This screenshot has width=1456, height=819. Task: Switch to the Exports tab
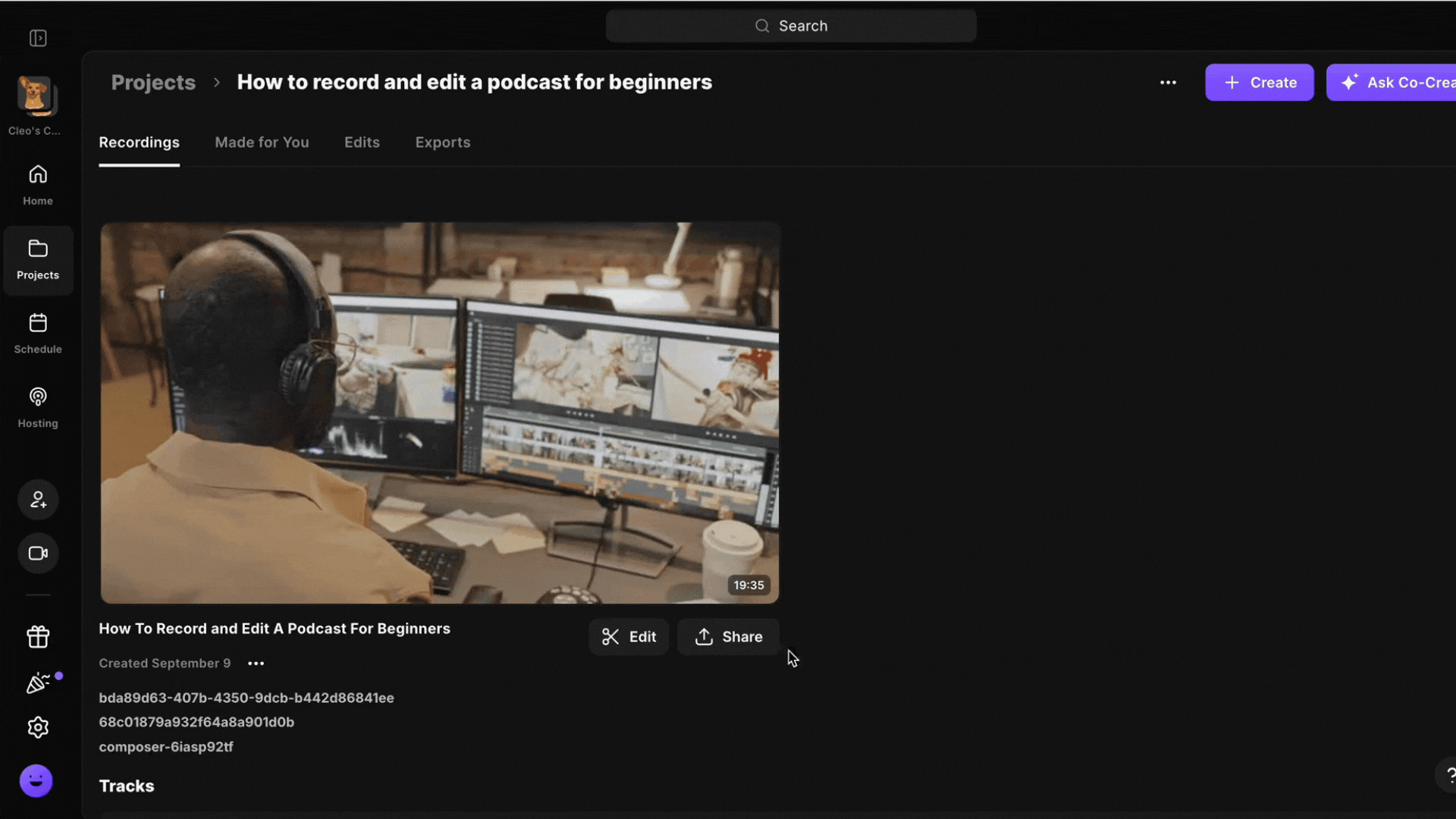pos(442,143)
